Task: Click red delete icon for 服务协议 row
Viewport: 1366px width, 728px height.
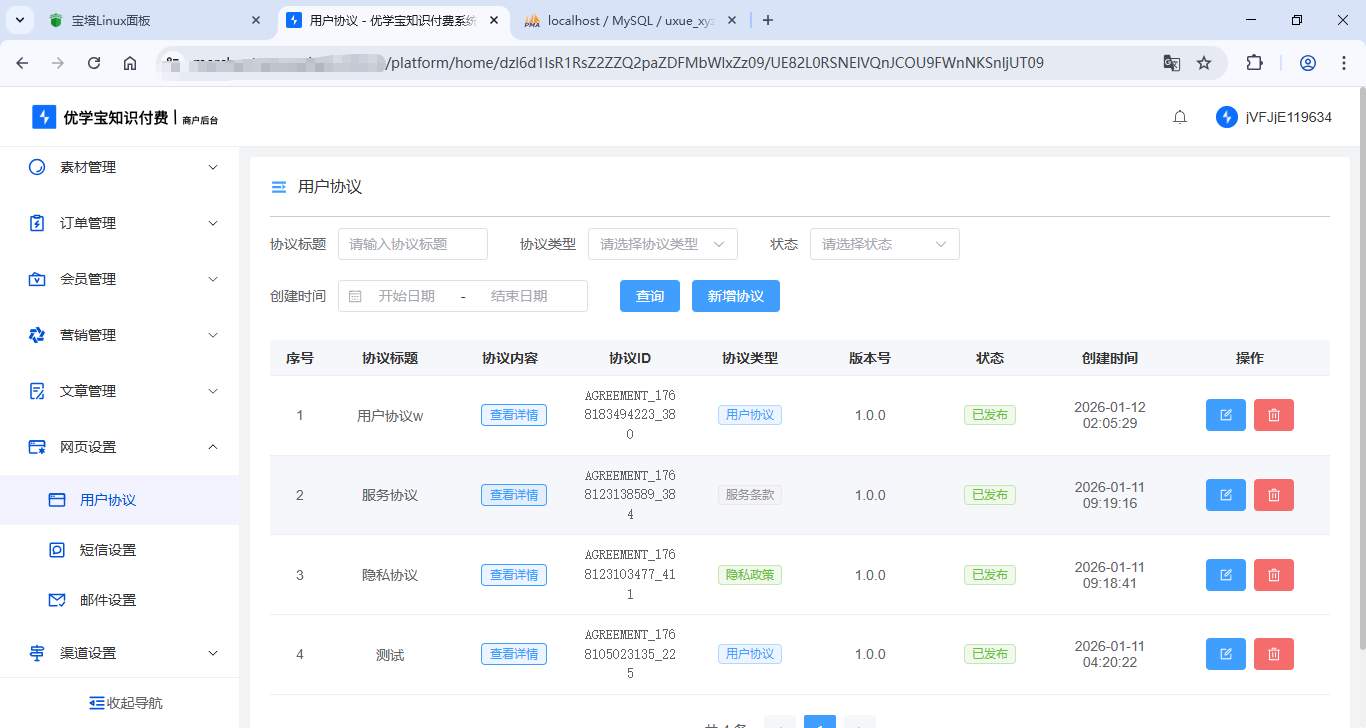Action: click(x=1273, y=495)
